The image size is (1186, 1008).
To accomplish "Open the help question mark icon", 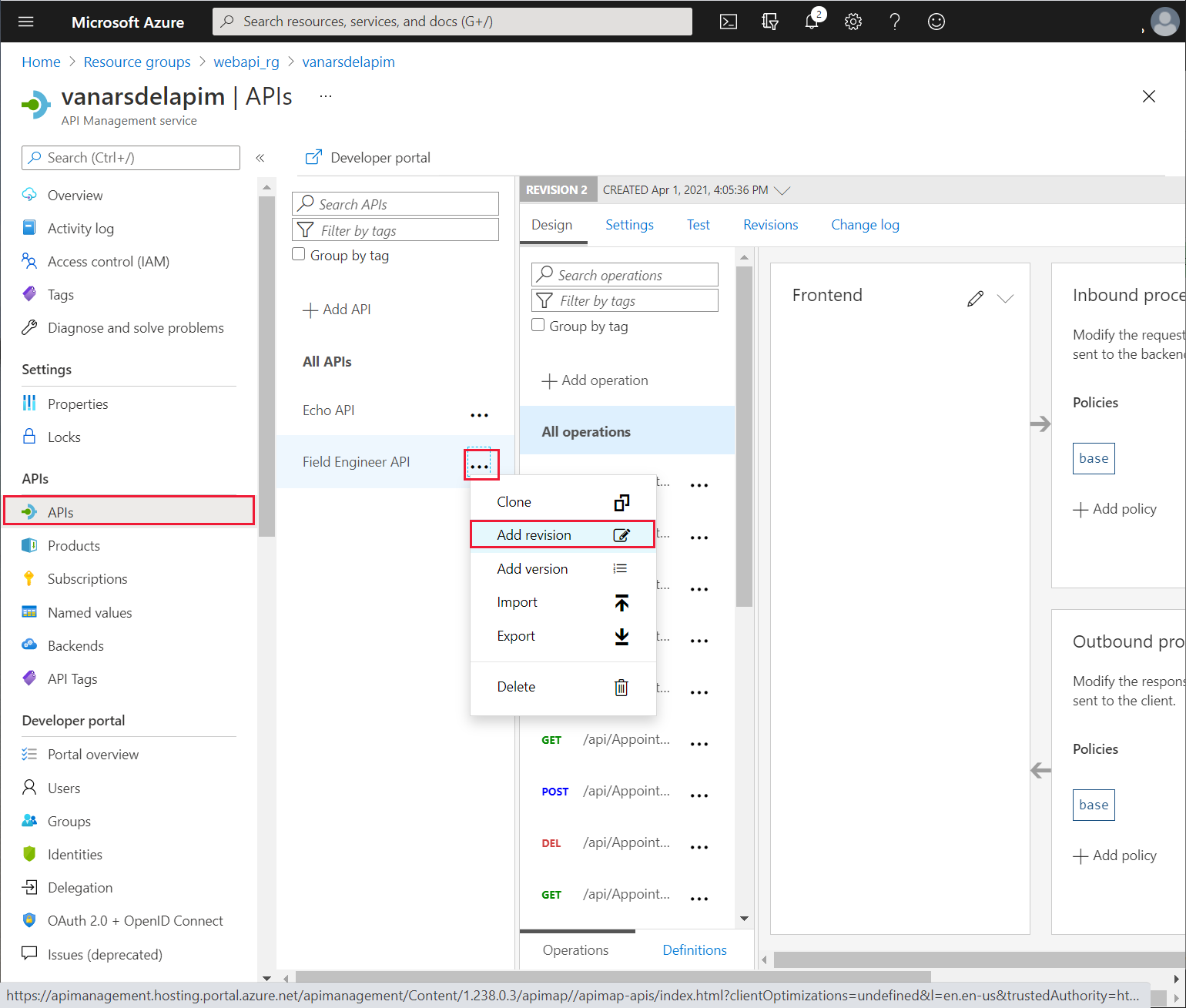I will pyautogui.click(x=894, y=22).
